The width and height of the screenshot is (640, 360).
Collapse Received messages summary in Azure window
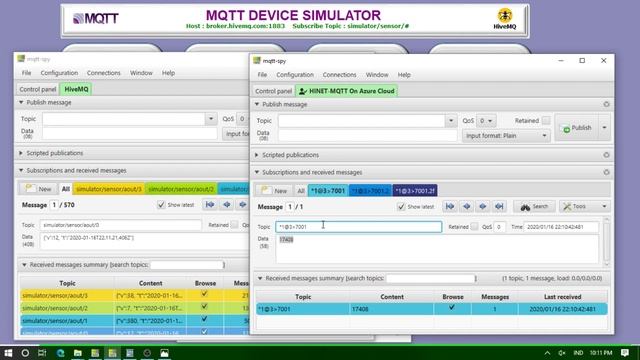click(x=260, y=278)
